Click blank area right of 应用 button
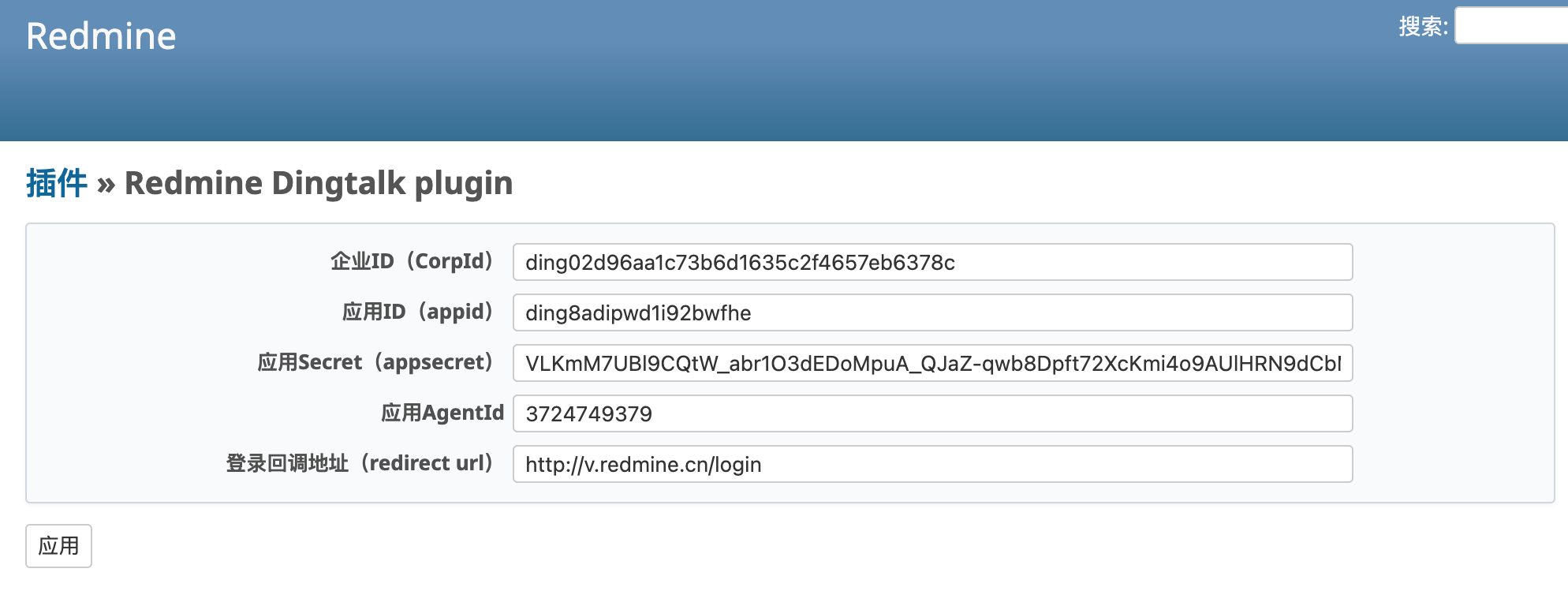This screenshot has height=606, width=1568. [x=789, y=546]
